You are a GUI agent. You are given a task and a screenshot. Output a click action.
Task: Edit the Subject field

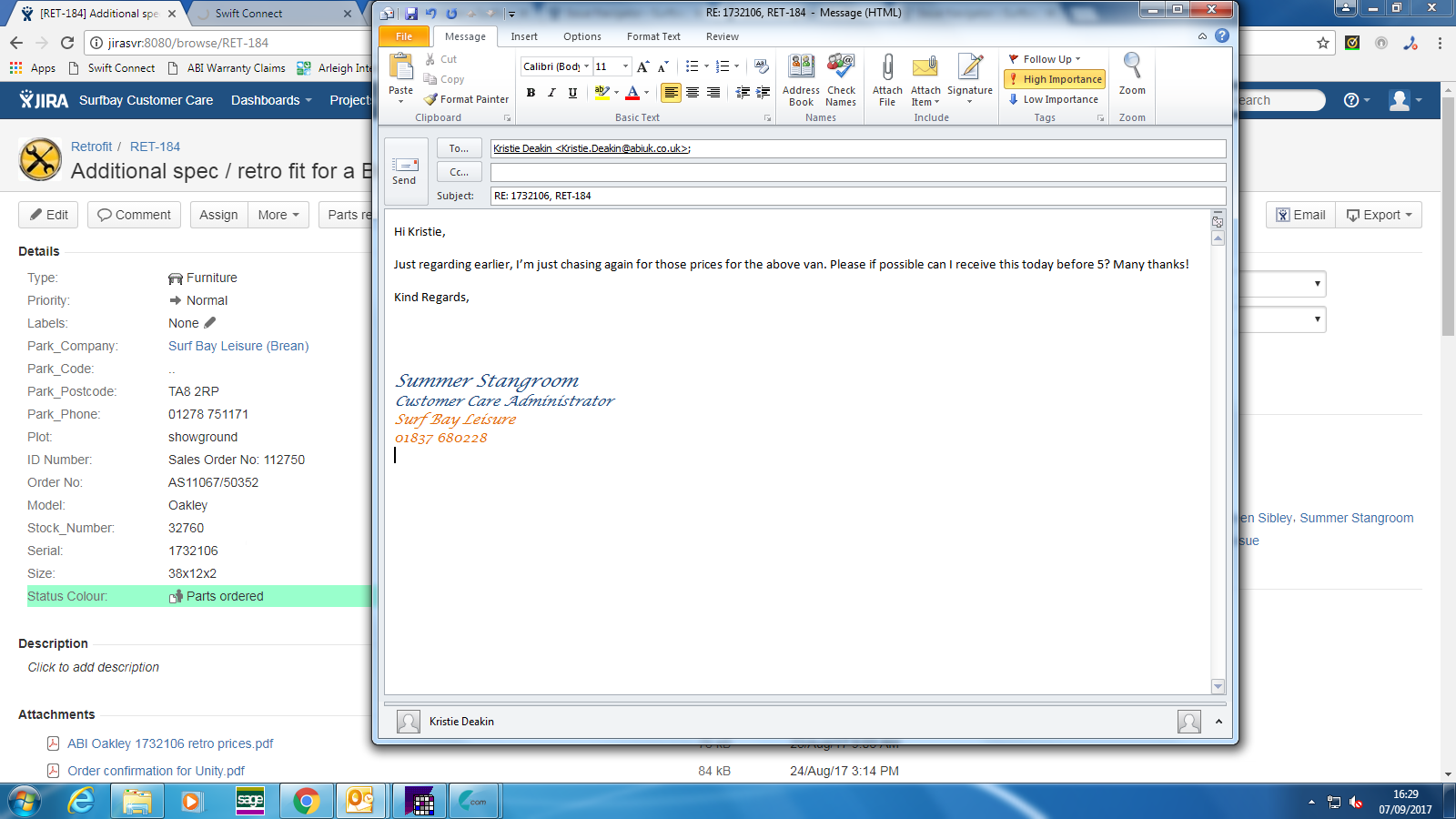(858, 196)
